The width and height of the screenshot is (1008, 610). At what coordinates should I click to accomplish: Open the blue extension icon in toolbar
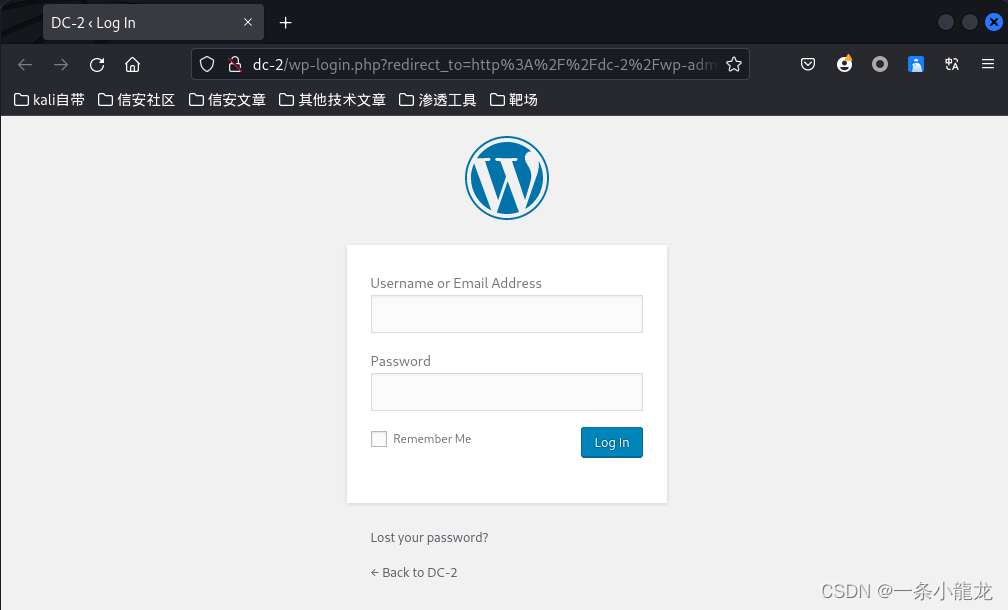click(916, 64)
